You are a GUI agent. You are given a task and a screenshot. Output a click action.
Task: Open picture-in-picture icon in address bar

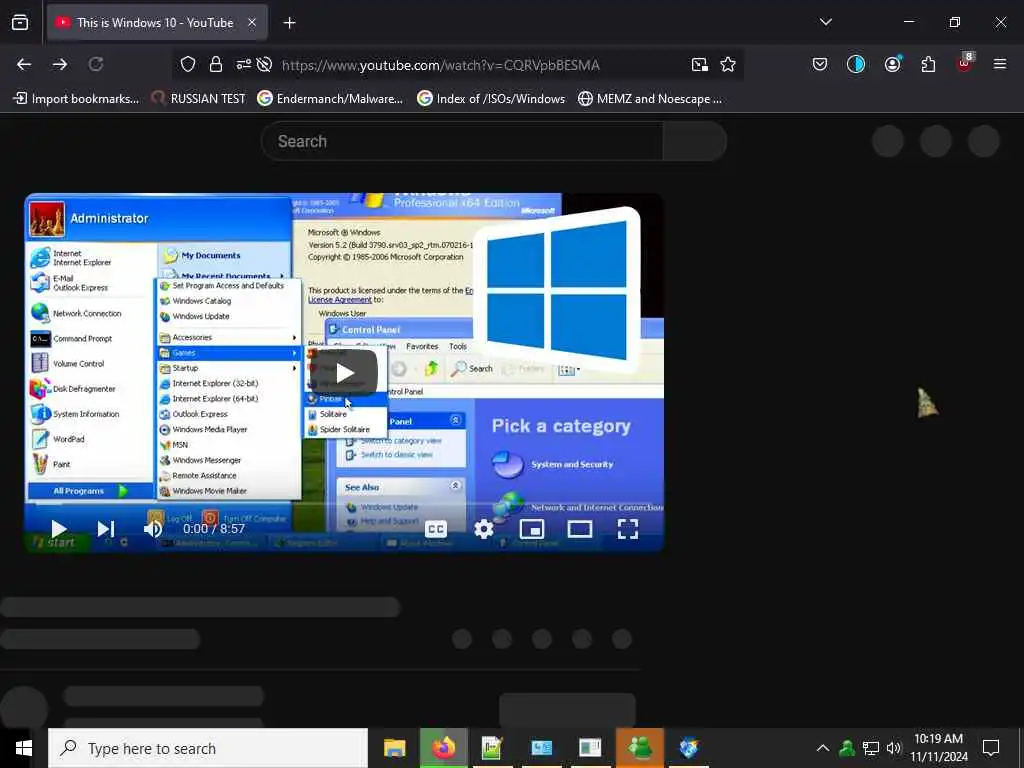[x=699, y=64]
